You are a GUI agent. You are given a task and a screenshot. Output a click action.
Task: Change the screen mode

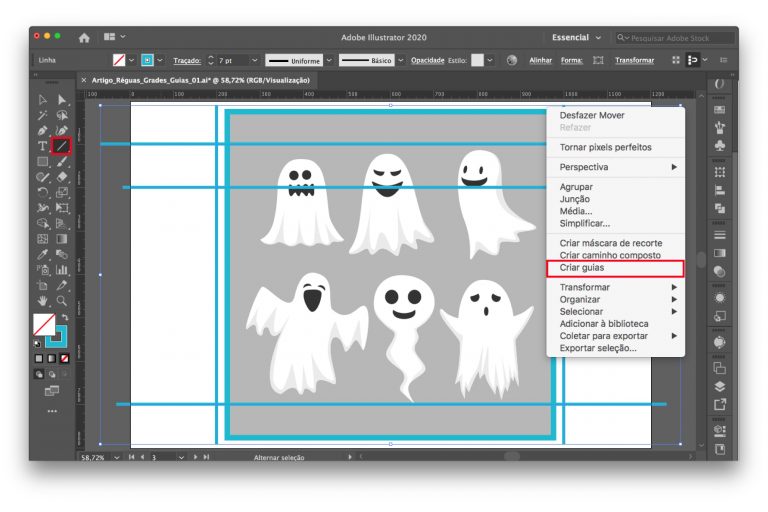pos(51,390)
